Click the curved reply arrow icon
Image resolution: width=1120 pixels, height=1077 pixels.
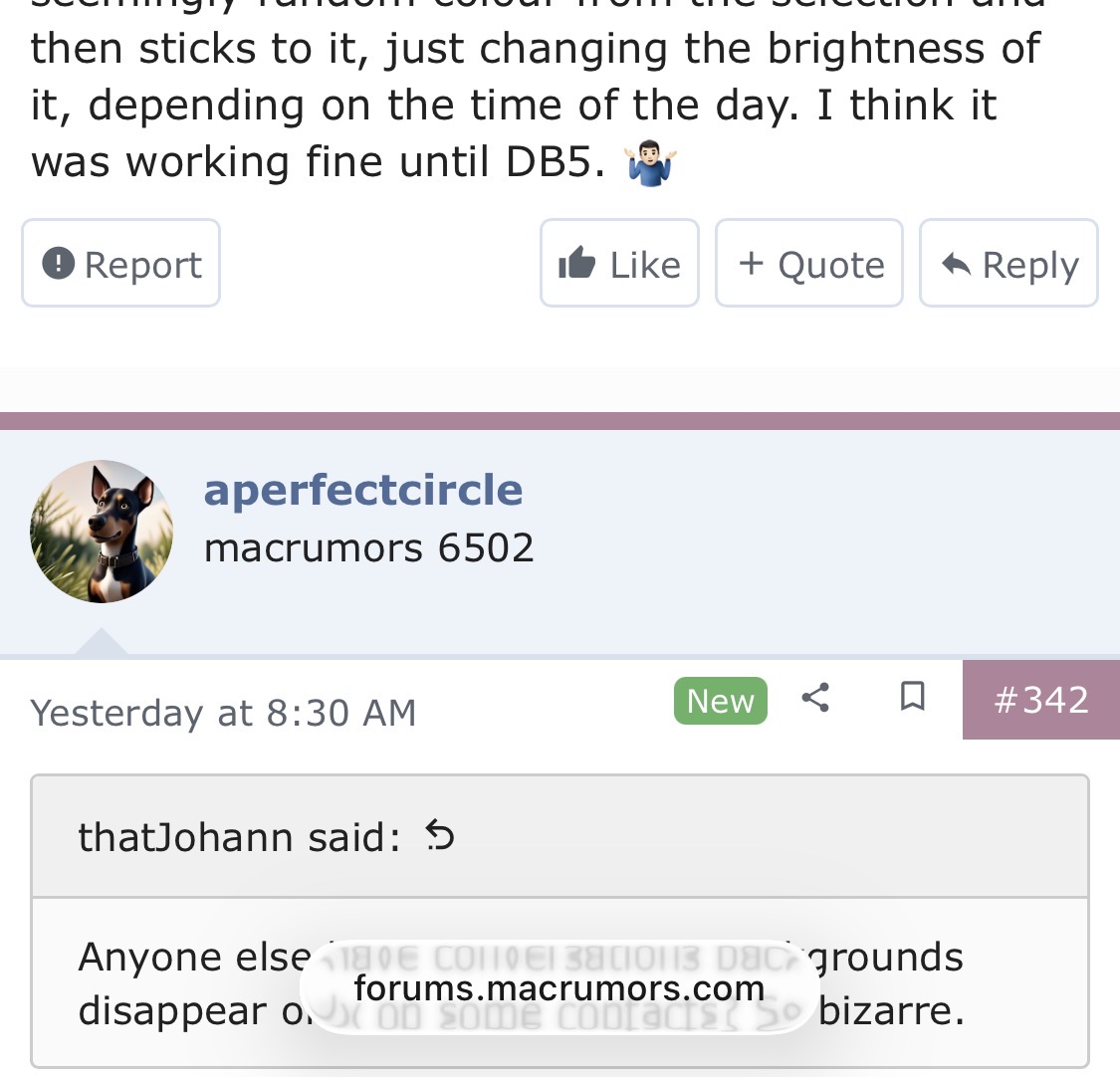(x=956, y=264)
